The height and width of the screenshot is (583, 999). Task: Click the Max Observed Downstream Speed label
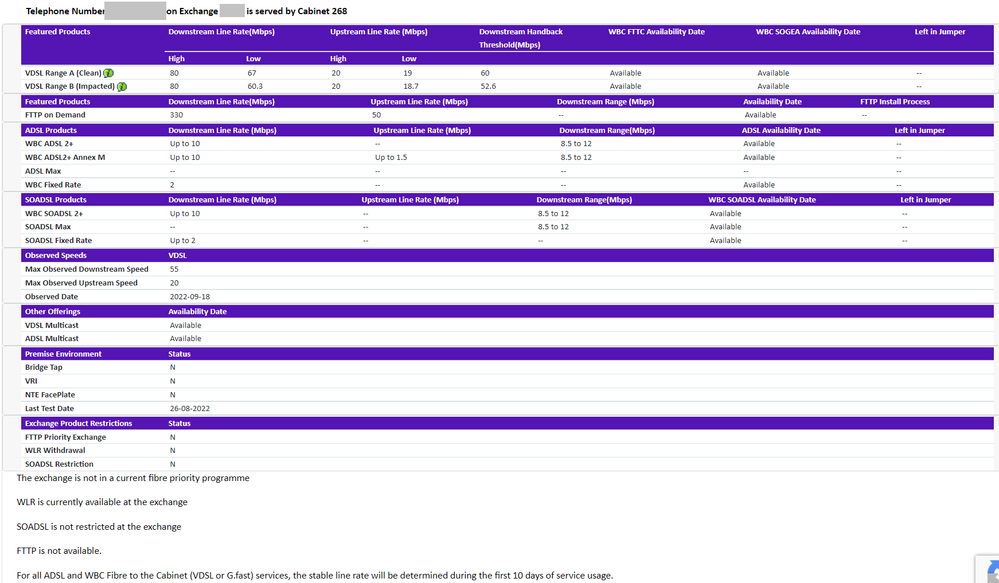click(x=87, y=269)
